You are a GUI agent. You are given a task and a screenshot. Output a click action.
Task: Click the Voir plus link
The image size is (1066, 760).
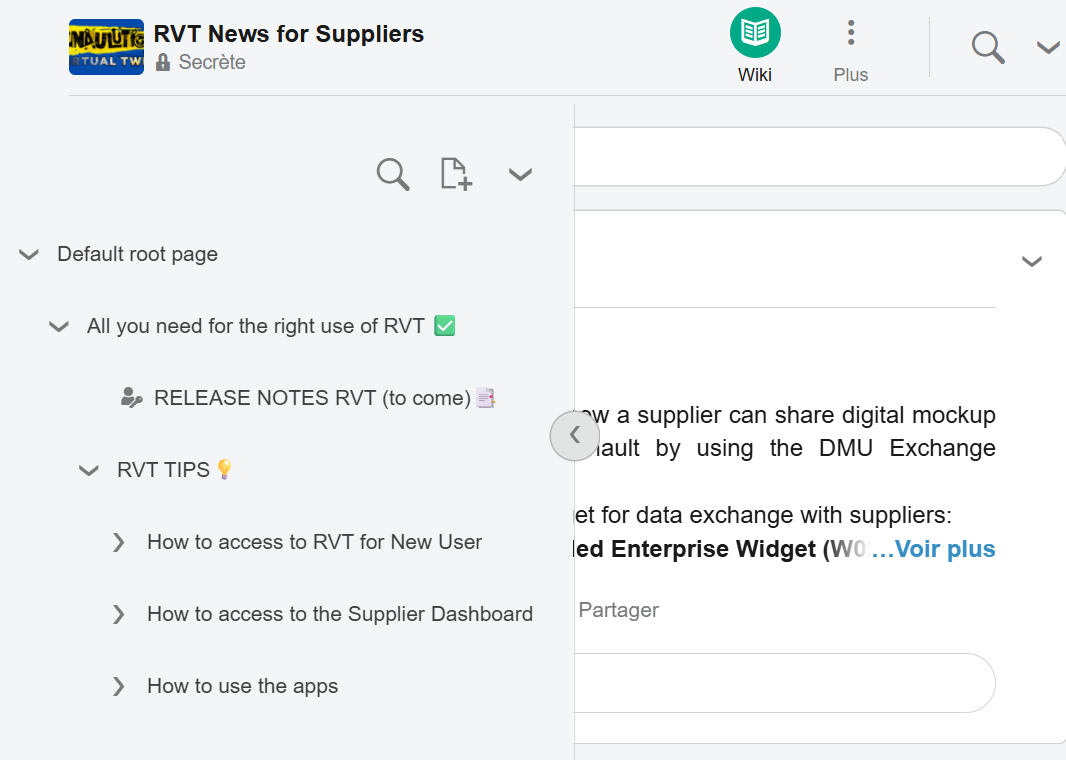(x=934, y=549)
